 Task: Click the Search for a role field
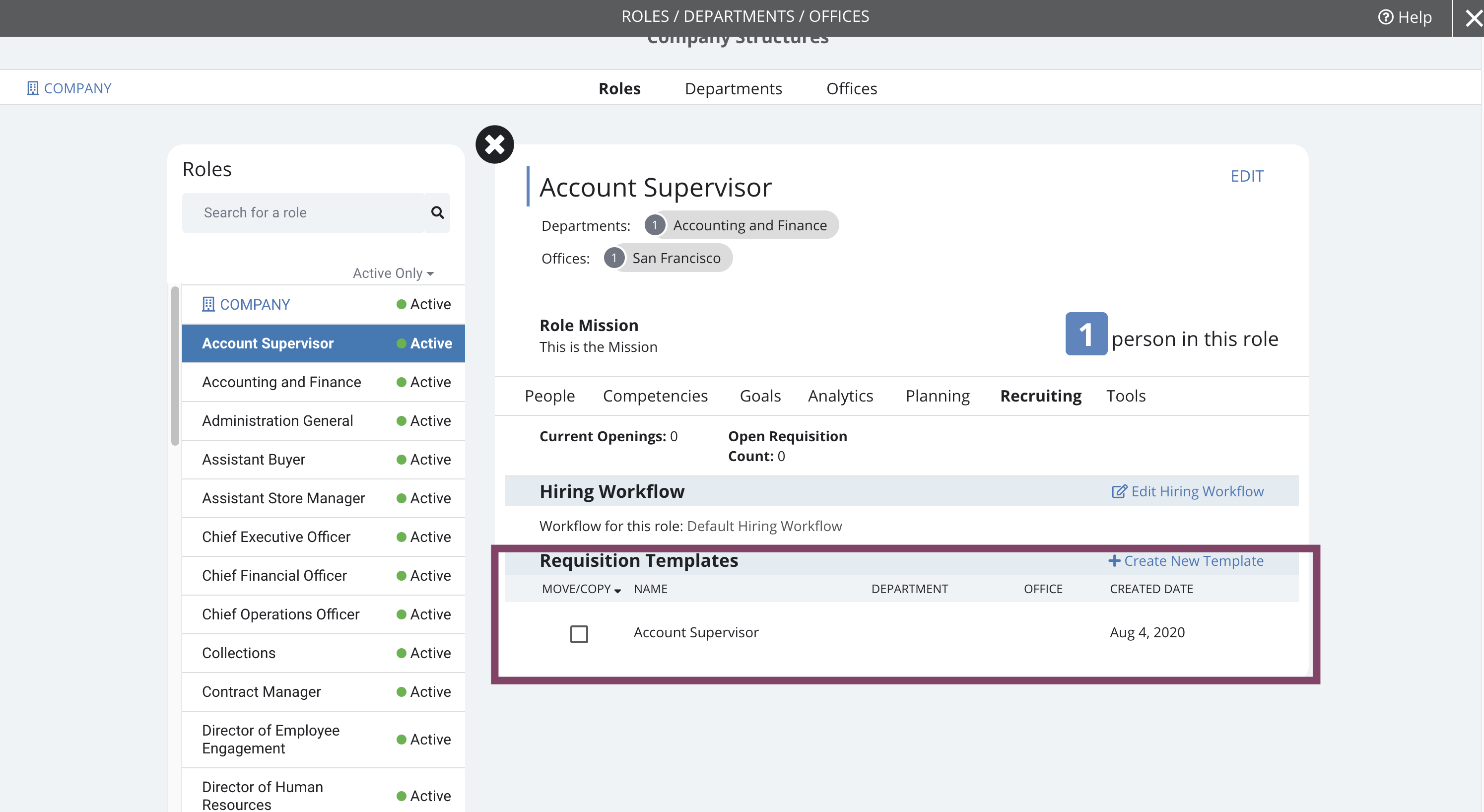(x=304, y=212)
